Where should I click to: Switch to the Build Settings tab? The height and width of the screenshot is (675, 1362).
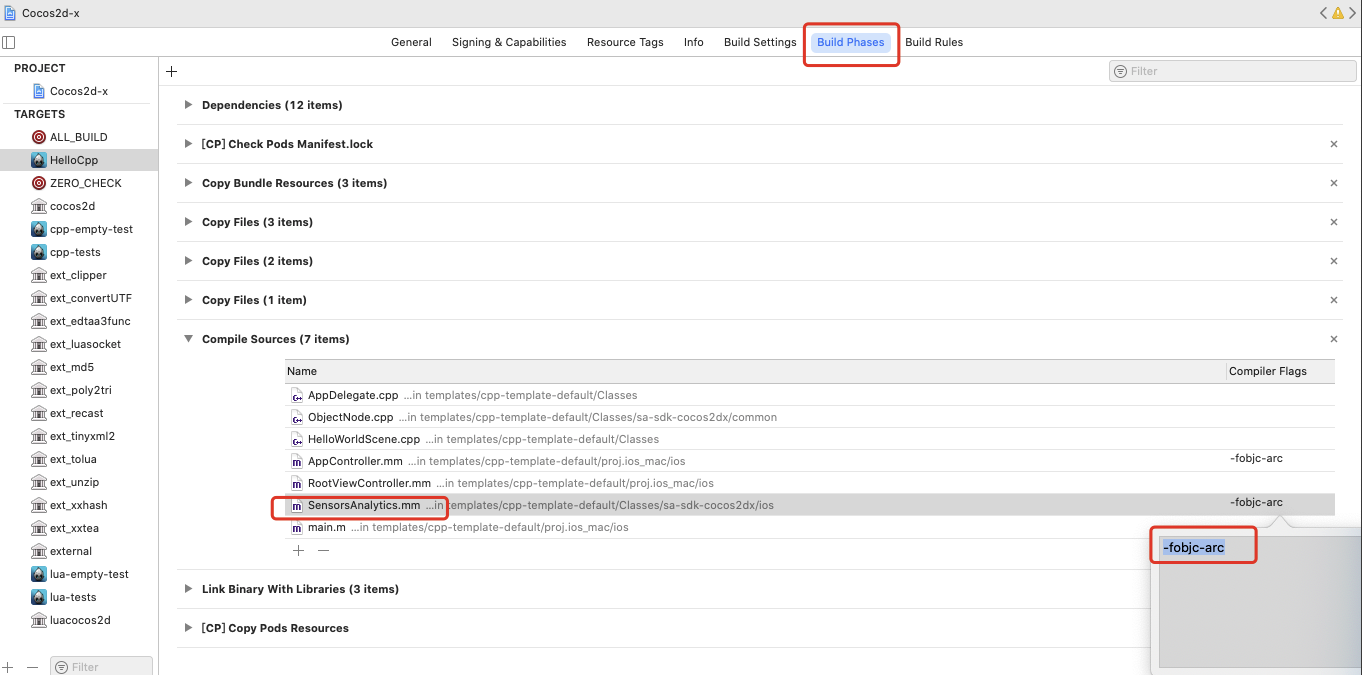coord(760,42)
